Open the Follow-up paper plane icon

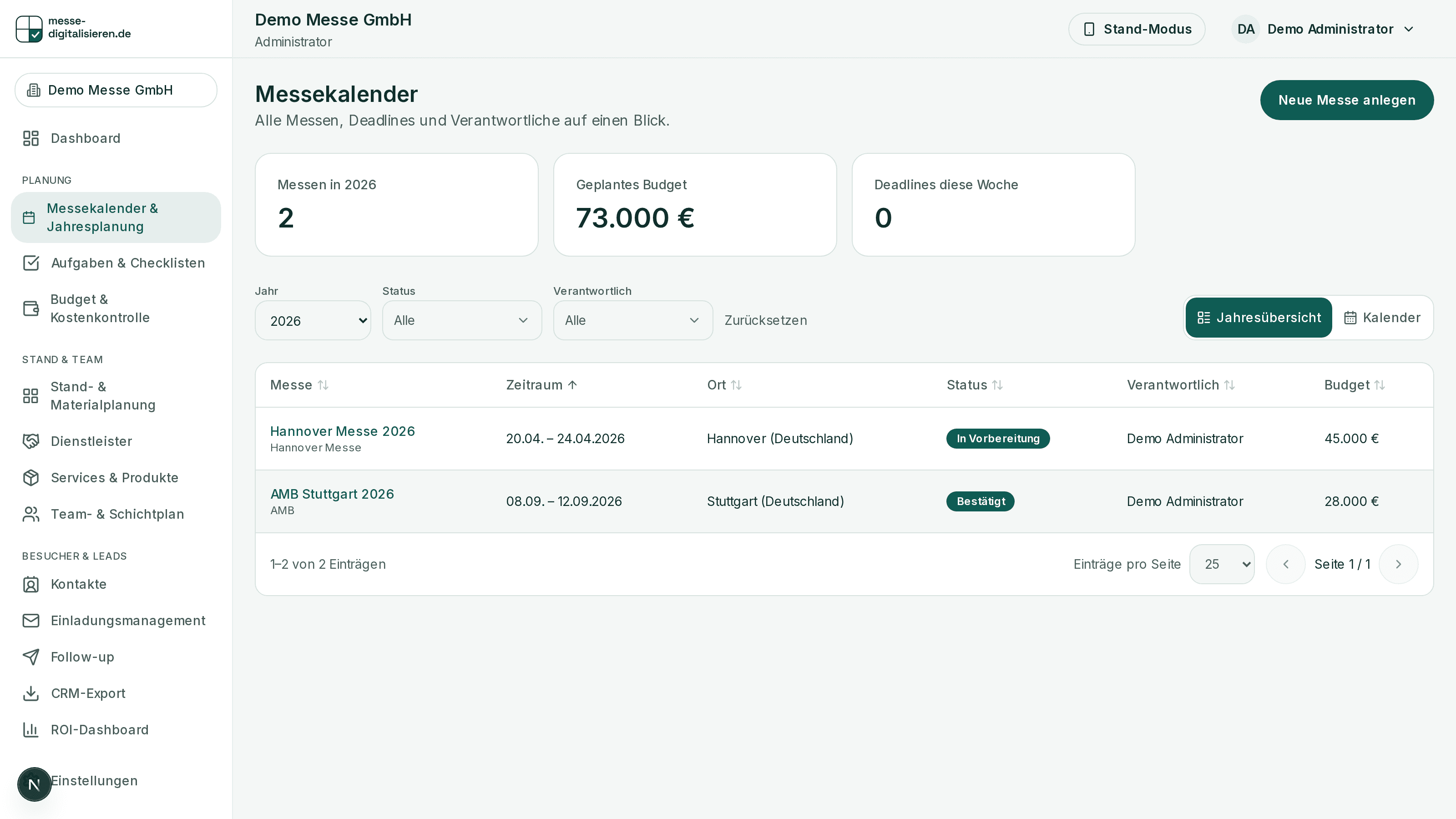[x=31, y=657]
